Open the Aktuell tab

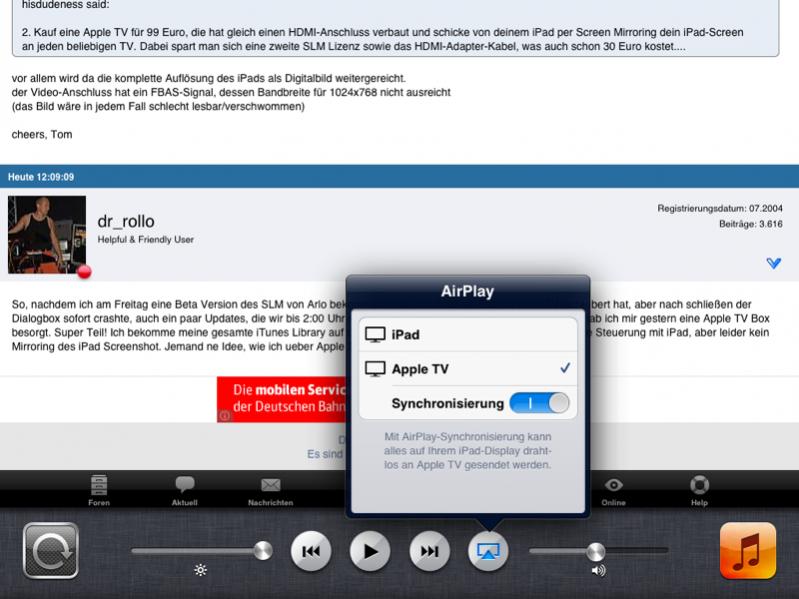pyautogui.click(x=184, y=490)
